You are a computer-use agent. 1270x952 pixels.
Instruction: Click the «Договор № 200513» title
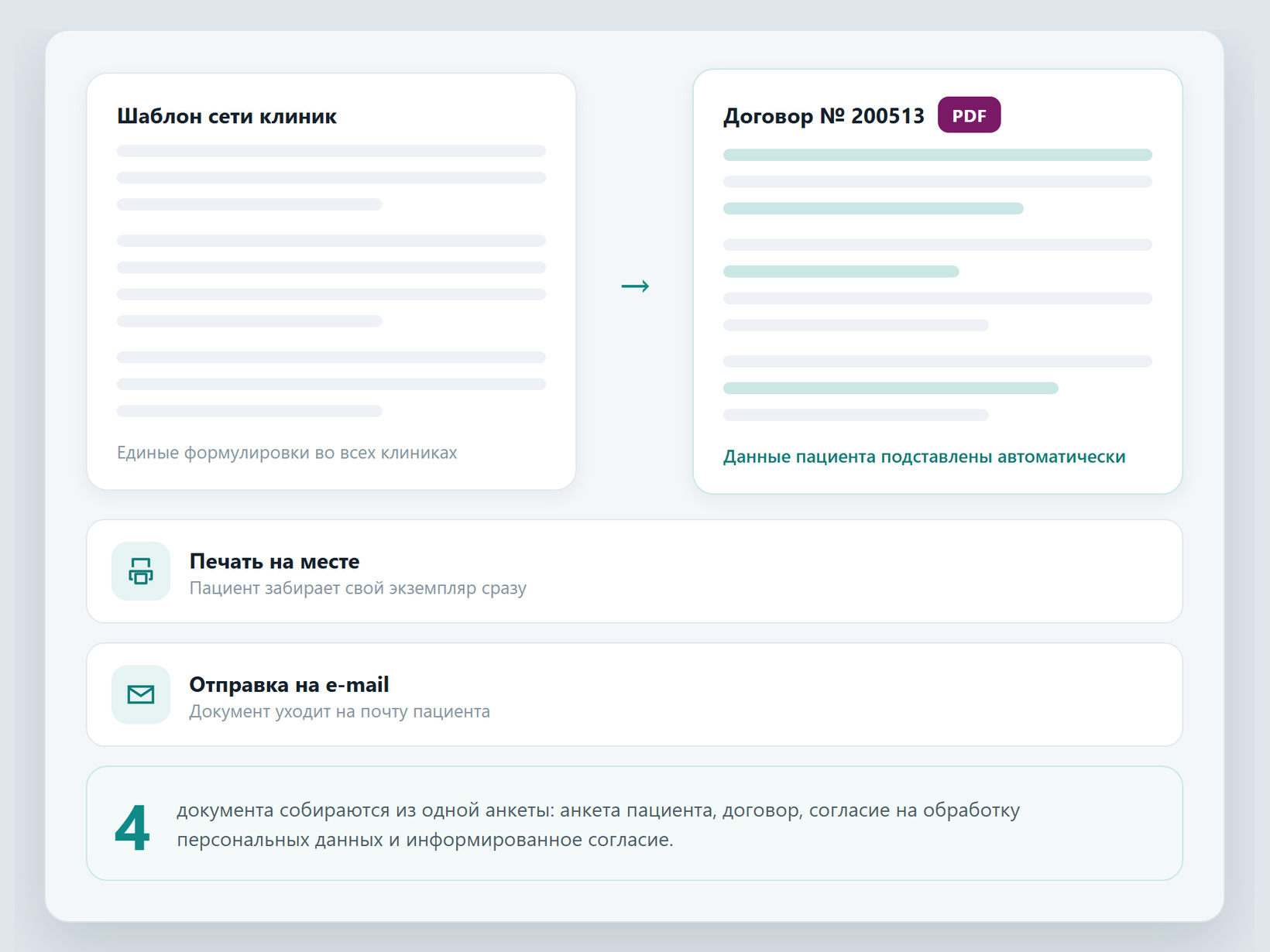click(824, 116)
